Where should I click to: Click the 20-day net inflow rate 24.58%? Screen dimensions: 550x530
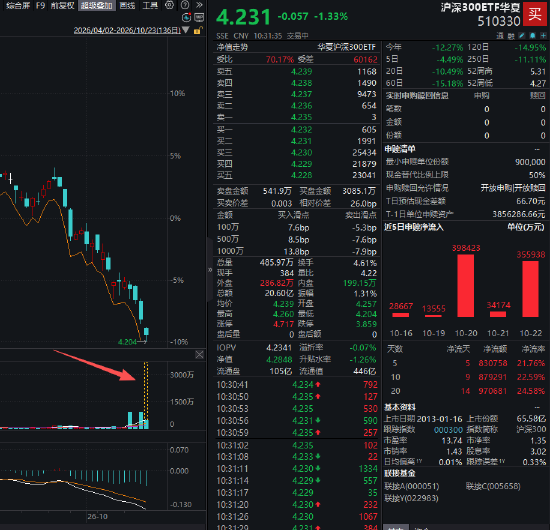(x=531, y=391)
